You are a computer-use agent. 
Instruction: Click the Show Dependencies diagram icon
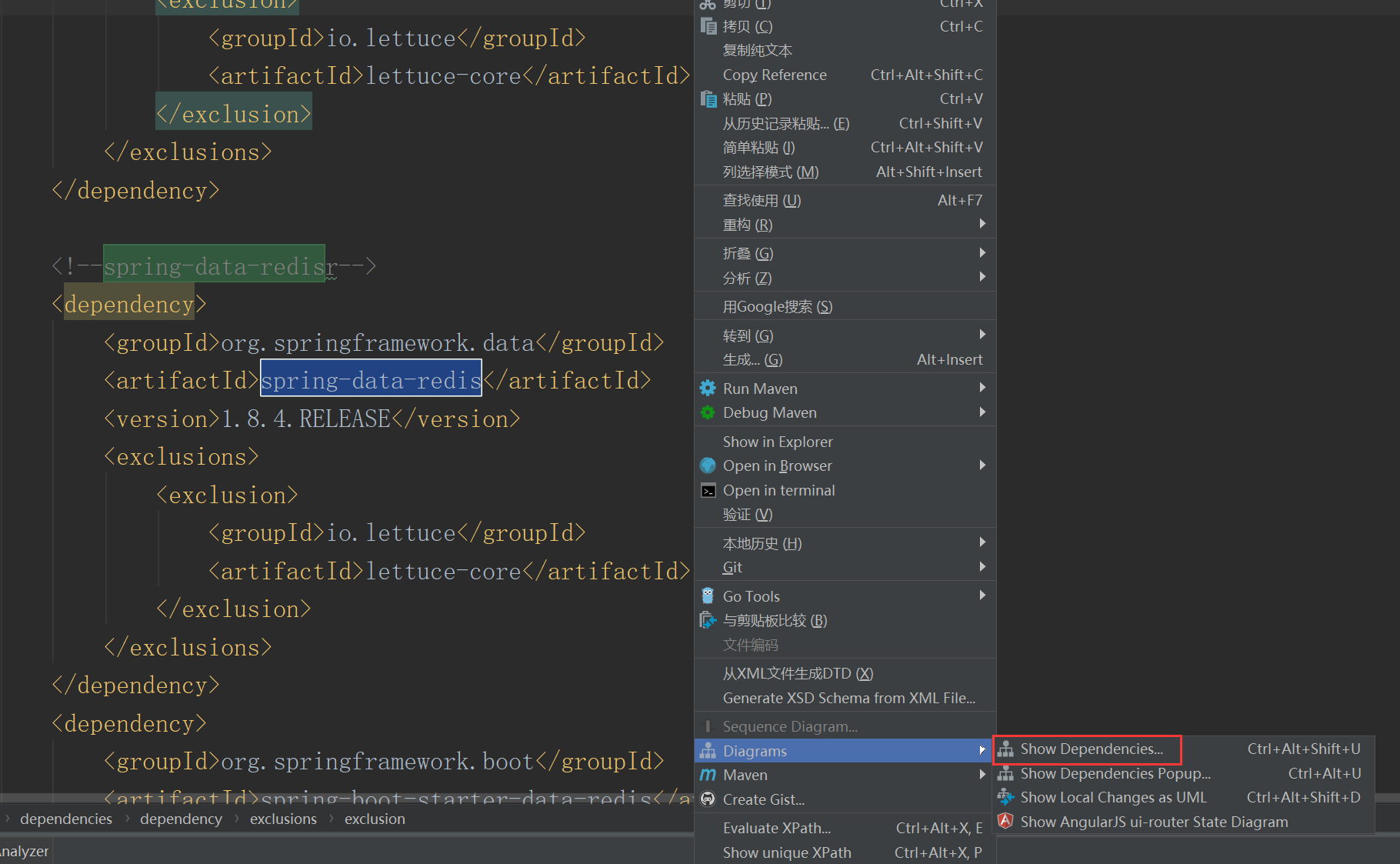pyautogui.click(x=1005, y=749)
